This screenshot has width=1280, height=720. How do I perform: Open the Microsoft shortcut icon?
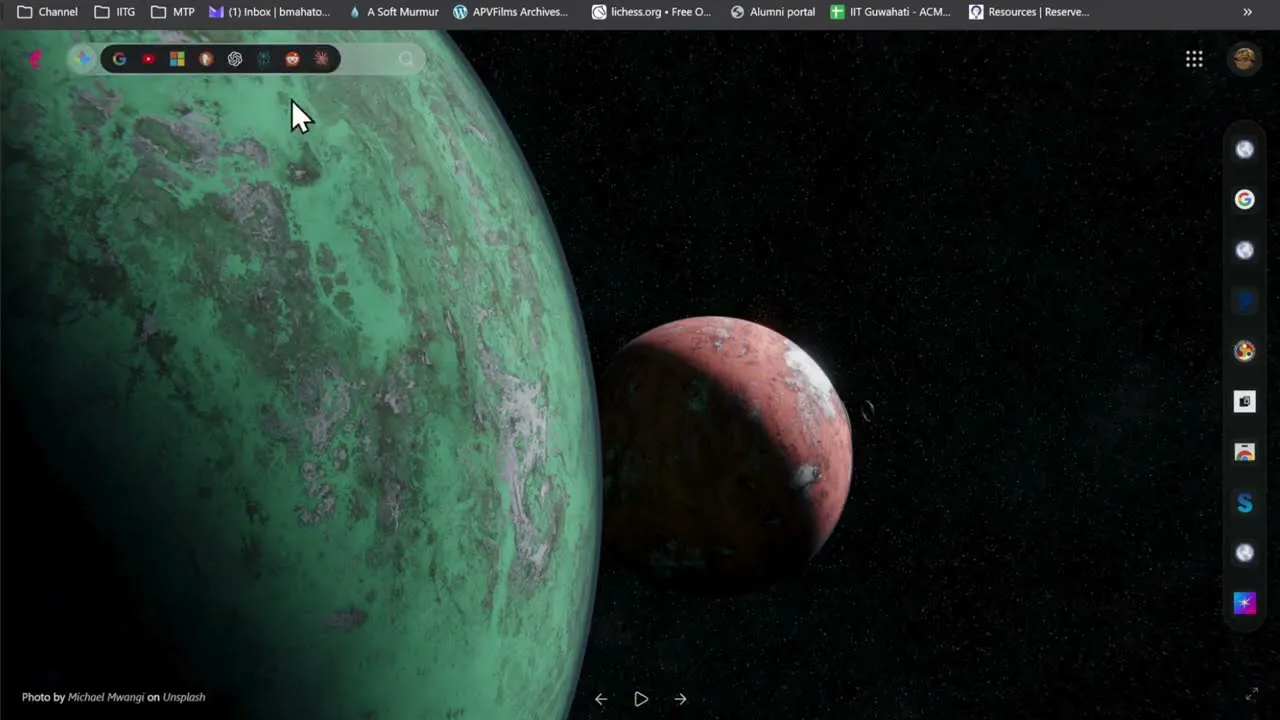[177, 59]
